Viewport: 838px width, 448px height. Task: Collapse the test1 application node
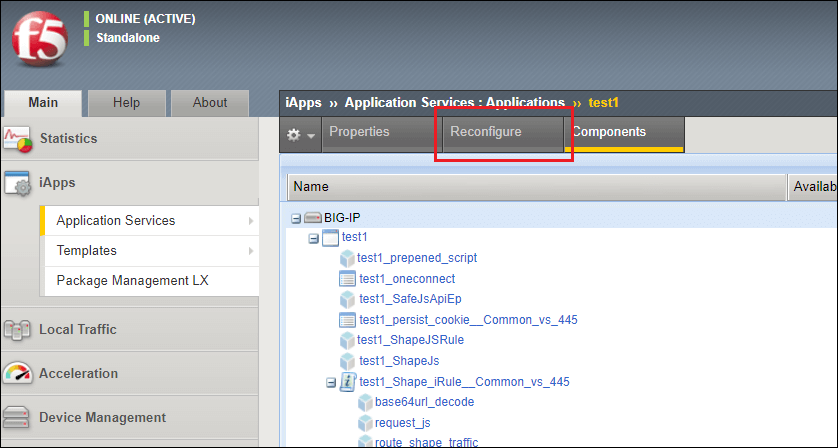314,238
